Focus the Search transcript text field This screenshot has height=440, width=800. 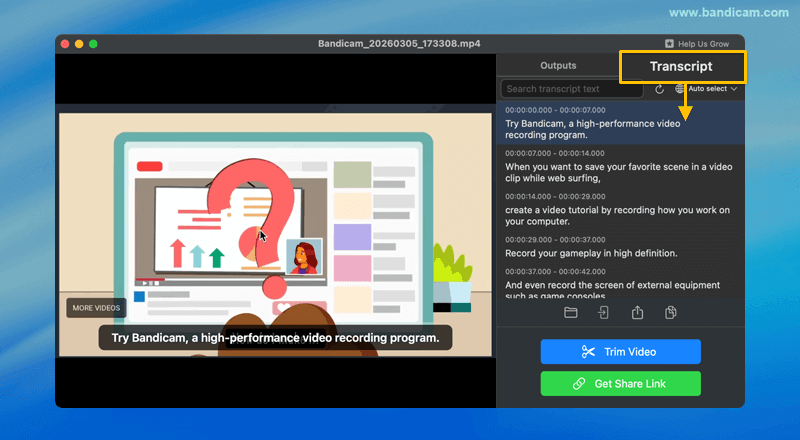pos(574,89)
